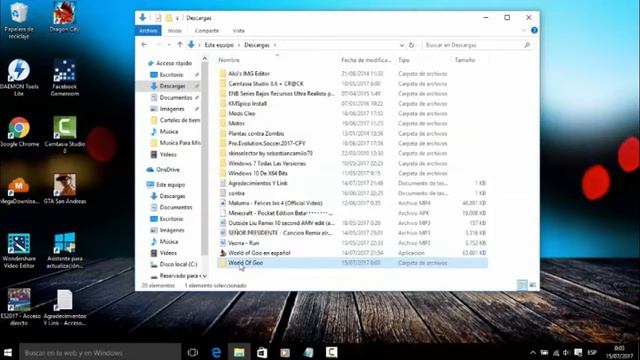Show hidden system tray icons chevron
Viewport: 640px width, 360px height.
pyautogui.click(x=533, y=353)
